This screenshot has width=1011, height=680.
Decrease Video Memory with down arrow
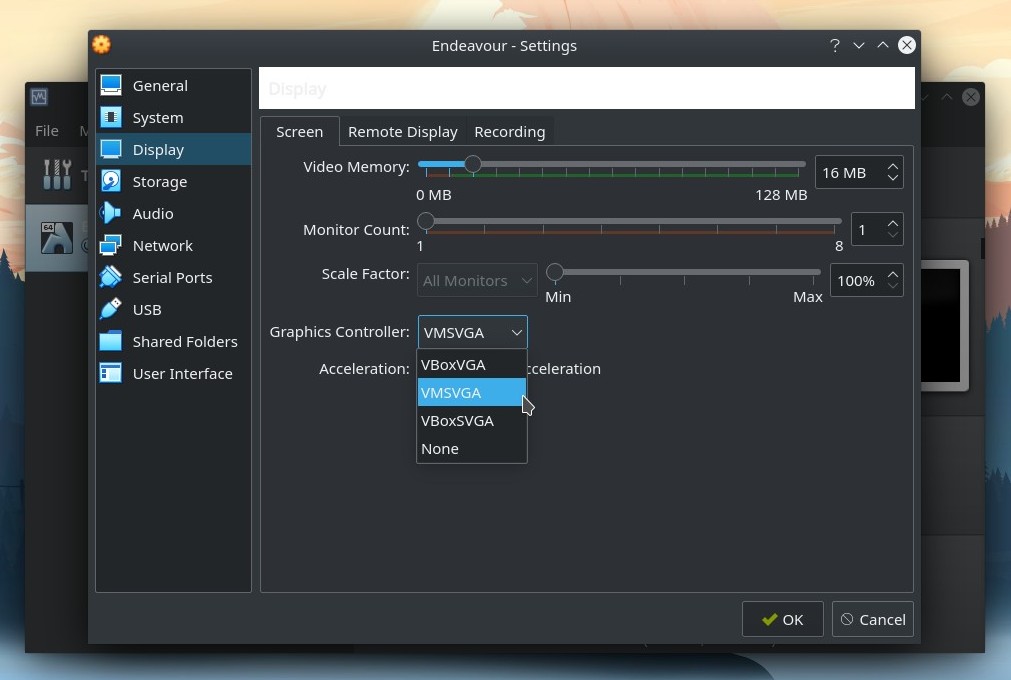tap(892, 179)
